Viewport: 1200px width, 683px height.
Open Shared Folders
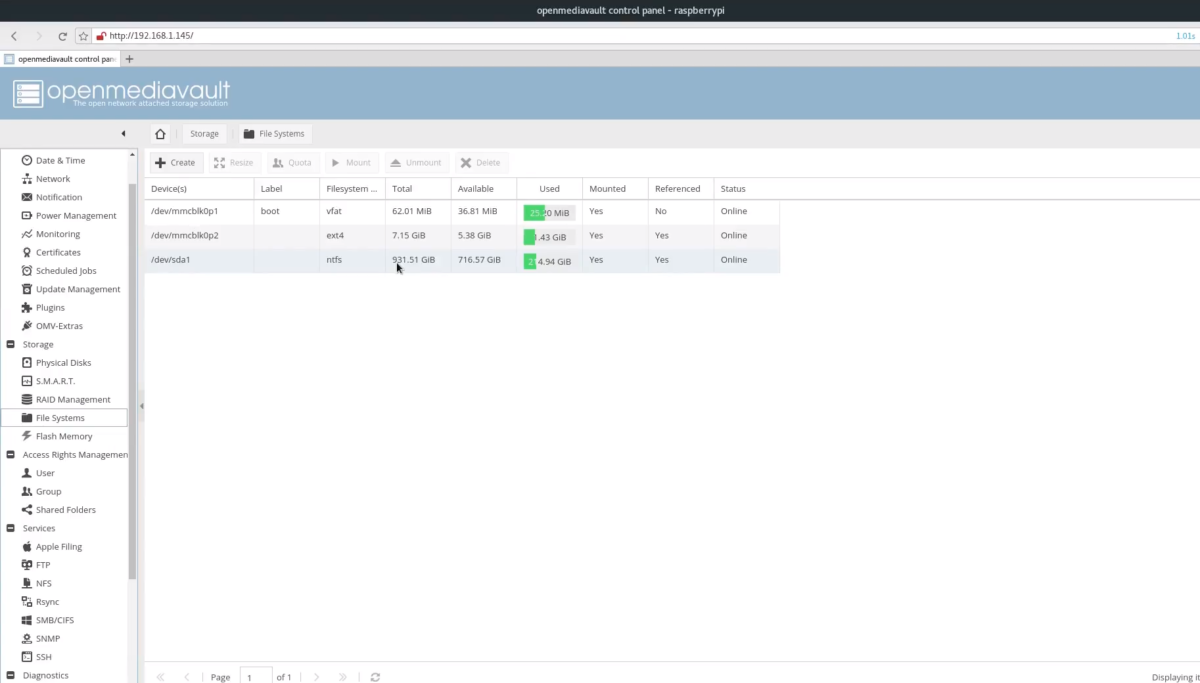click(65, 510)
